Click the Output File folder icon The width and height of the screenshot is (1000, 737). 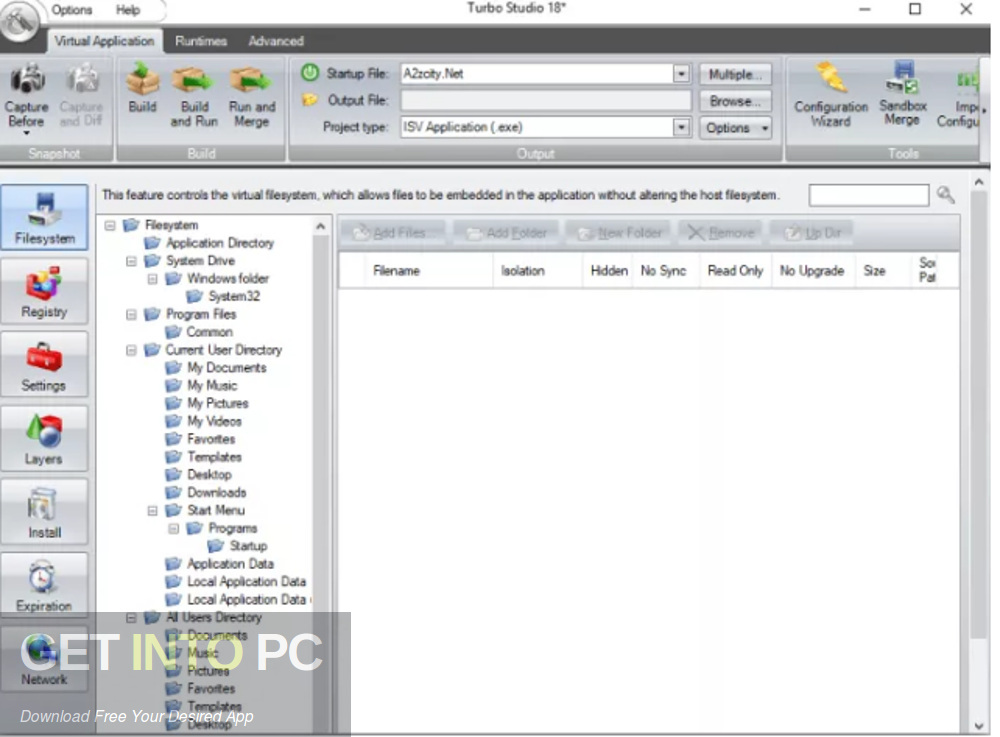coord(309,99)
